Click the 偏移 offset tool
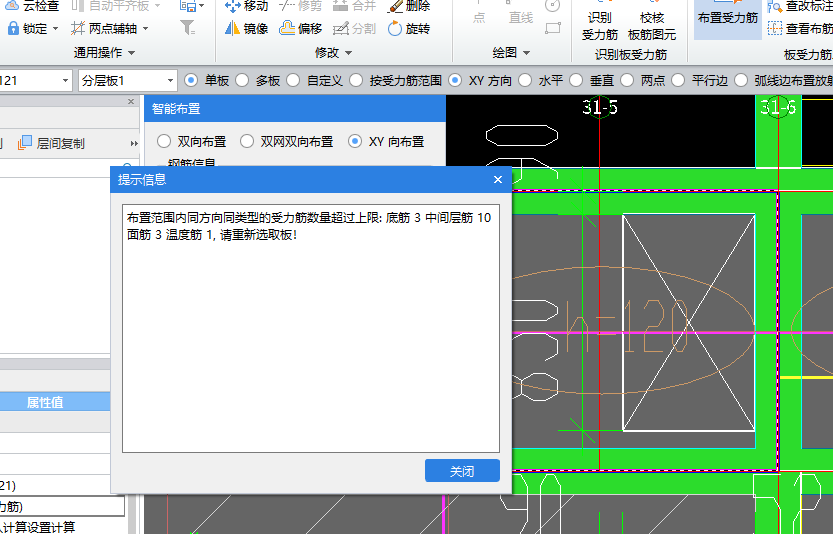Viewport: 833px width, 534px height. tap(301, 28)
